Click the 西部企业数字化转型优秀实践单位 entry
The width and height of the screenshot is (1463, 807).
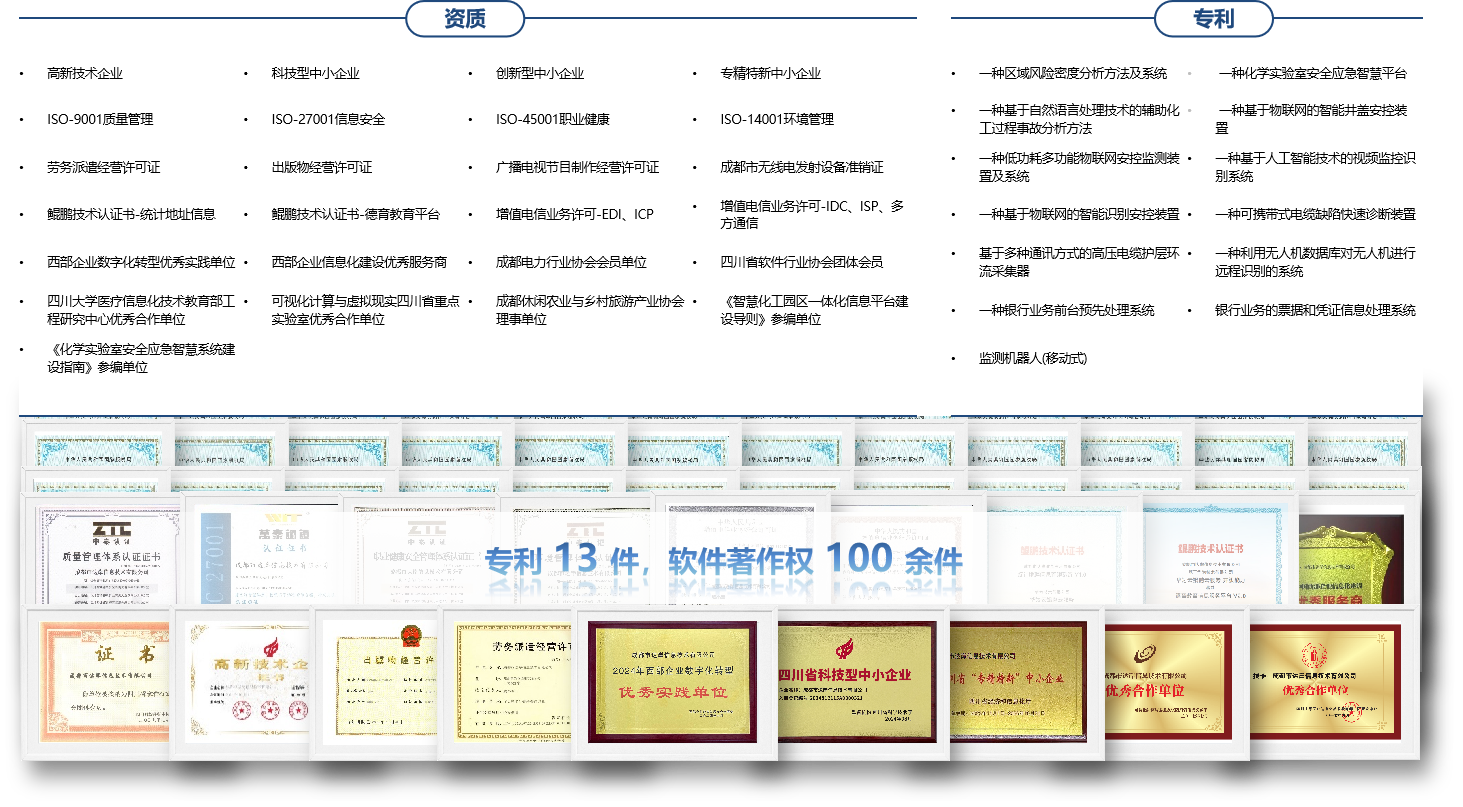pos(141,263)
